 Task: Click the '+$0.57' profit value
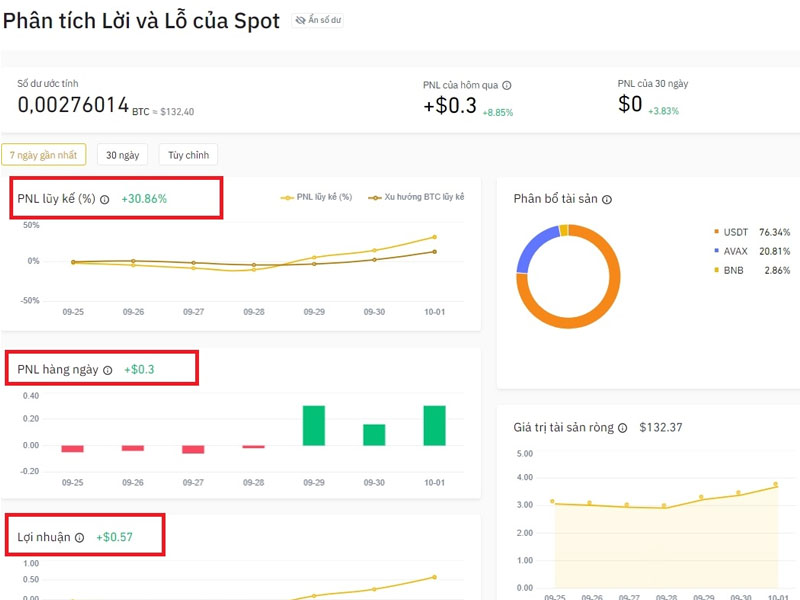coord(114,537)
